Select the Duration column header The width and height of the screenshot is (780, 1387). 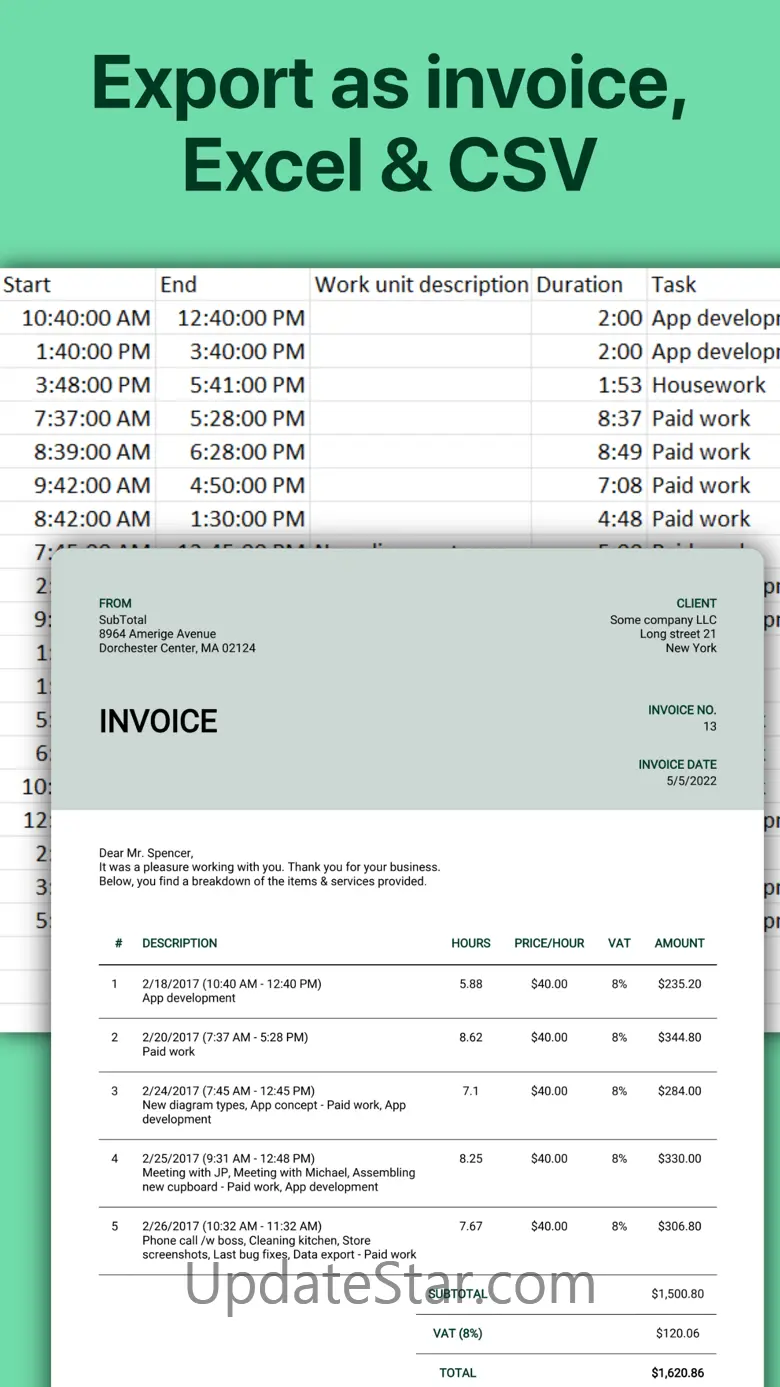coord(579,285)
